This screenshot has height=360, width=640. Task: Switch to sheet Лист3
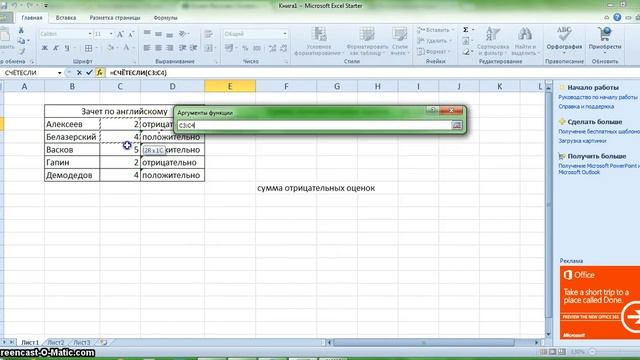coord(82,342)
